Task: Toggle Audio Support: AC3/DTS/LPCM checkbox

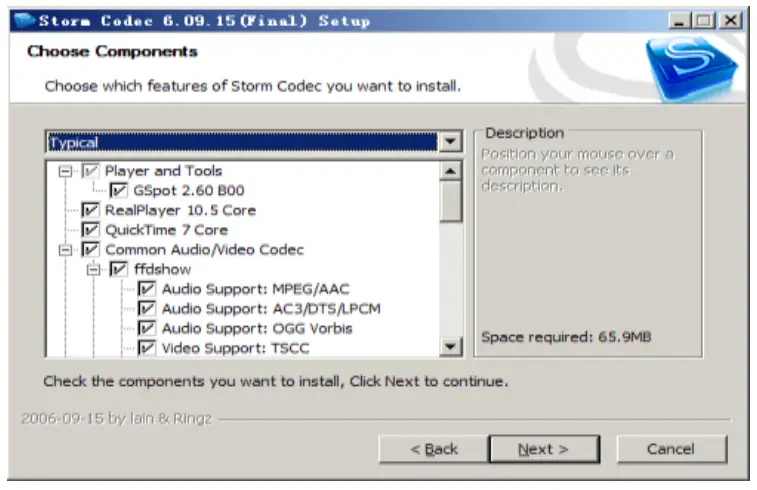Action: [147, 308]
